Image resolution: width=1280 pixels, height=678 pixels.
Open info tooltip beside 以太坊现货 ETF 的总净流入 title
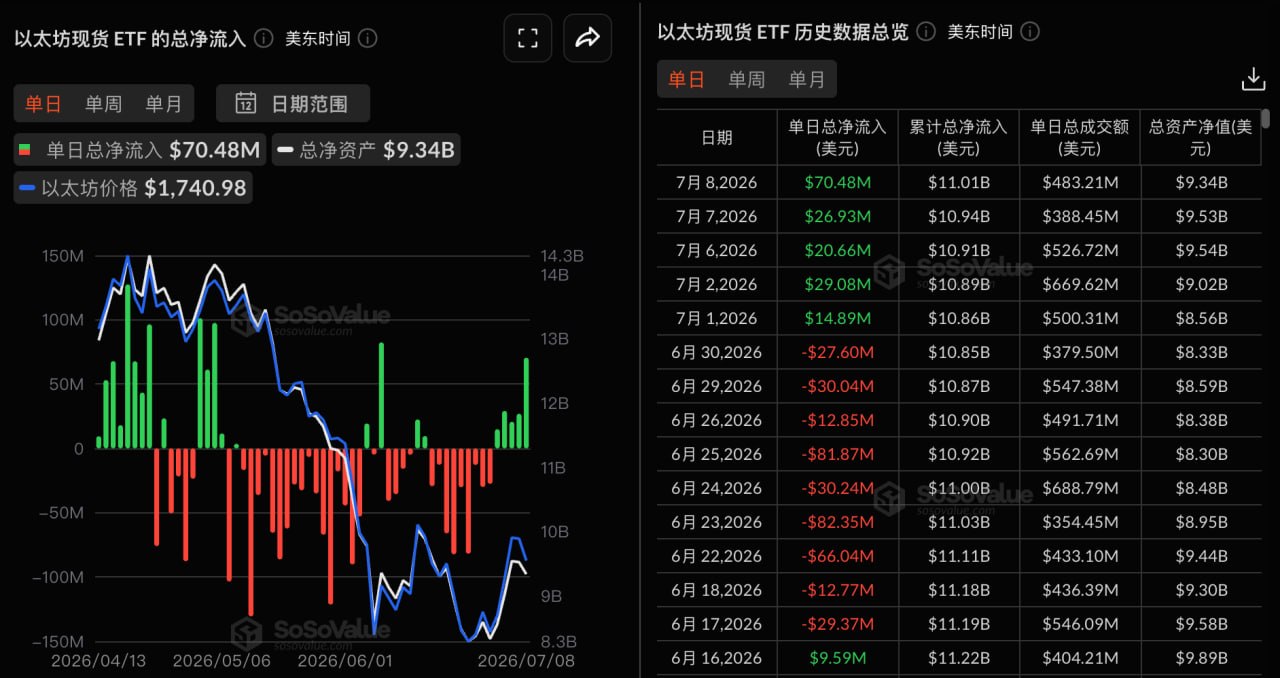(263, 39)
